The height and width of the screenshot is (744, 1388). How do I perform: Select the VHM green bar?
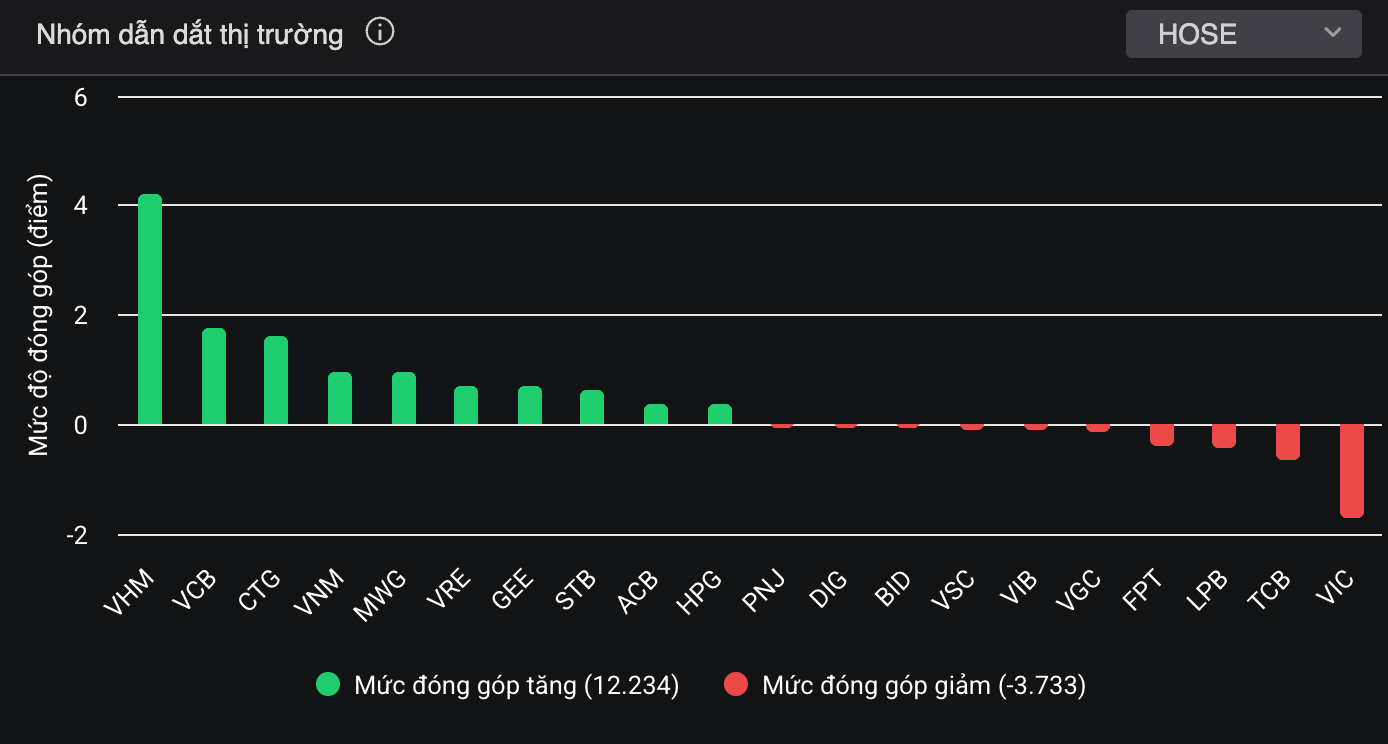(150, 310)
